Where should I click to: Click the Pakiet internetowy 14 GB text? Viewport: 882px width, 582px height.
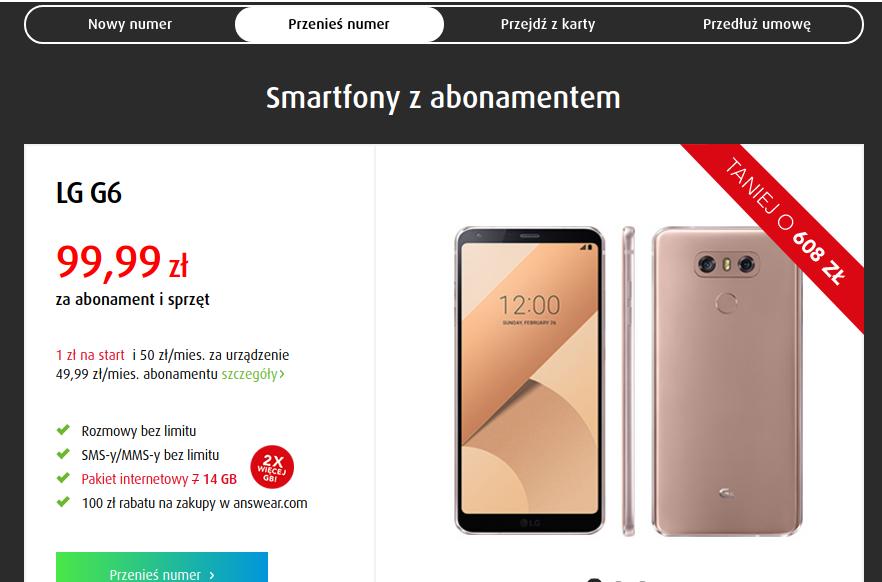pos(159,479)
